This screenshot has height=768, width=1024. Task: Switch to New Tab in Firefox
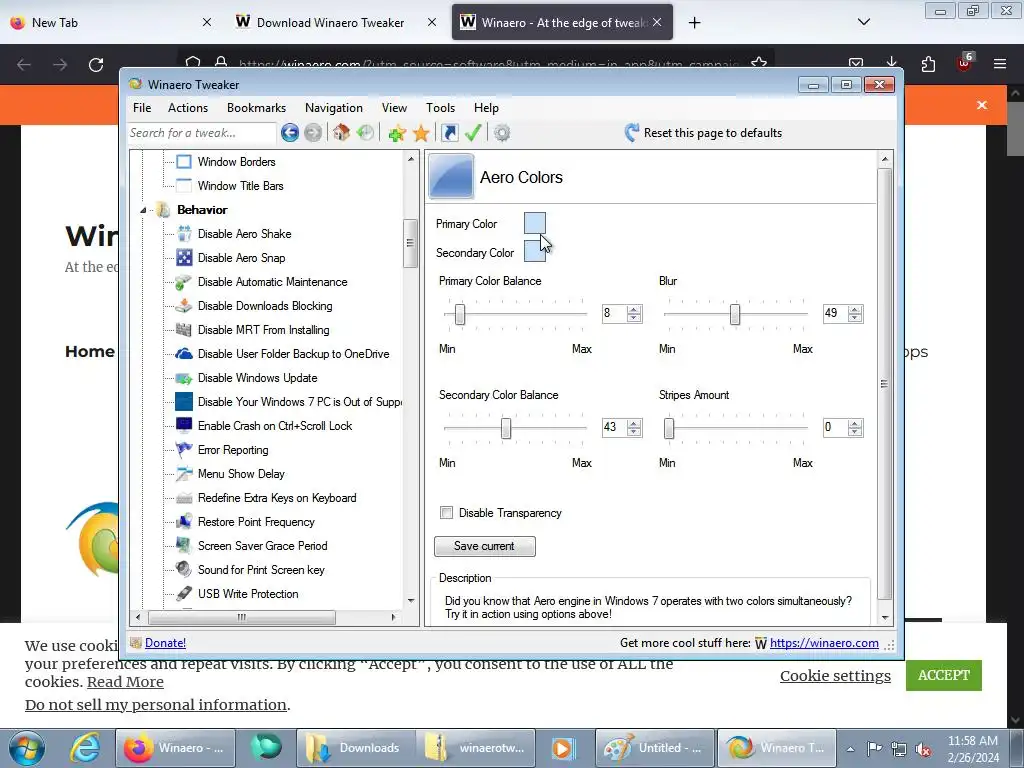point(111,22)
